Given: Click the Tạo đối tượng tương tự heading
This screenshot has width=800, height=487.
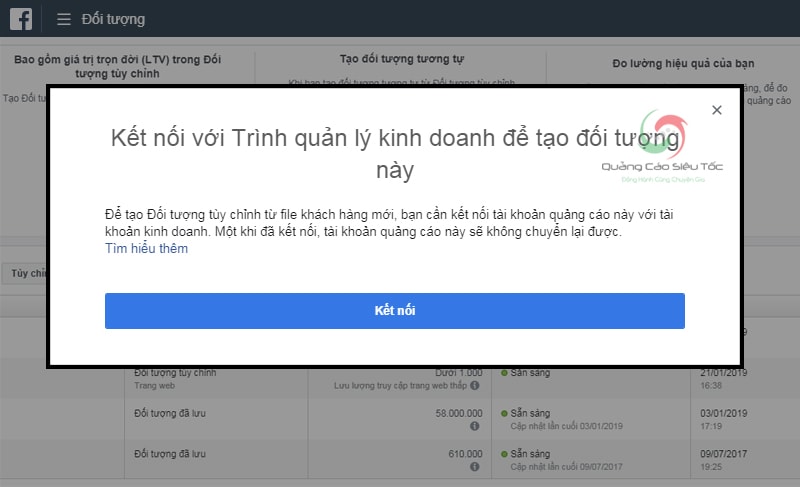Looking at the screenshot, I should (x=402, y=59).
